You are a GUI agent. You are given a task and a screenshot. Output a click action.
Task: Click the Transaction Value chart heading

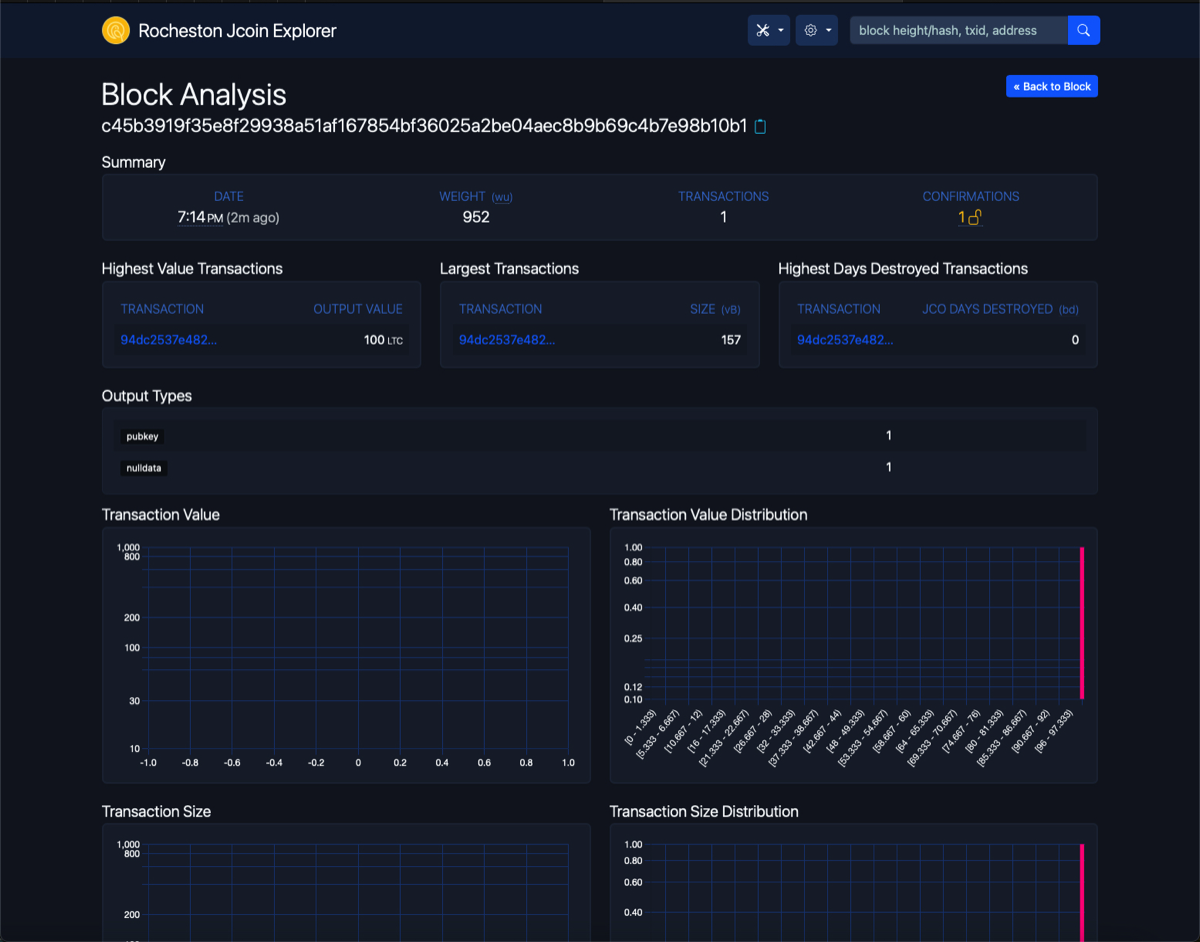pyautogui.click(x=161, y=515)
